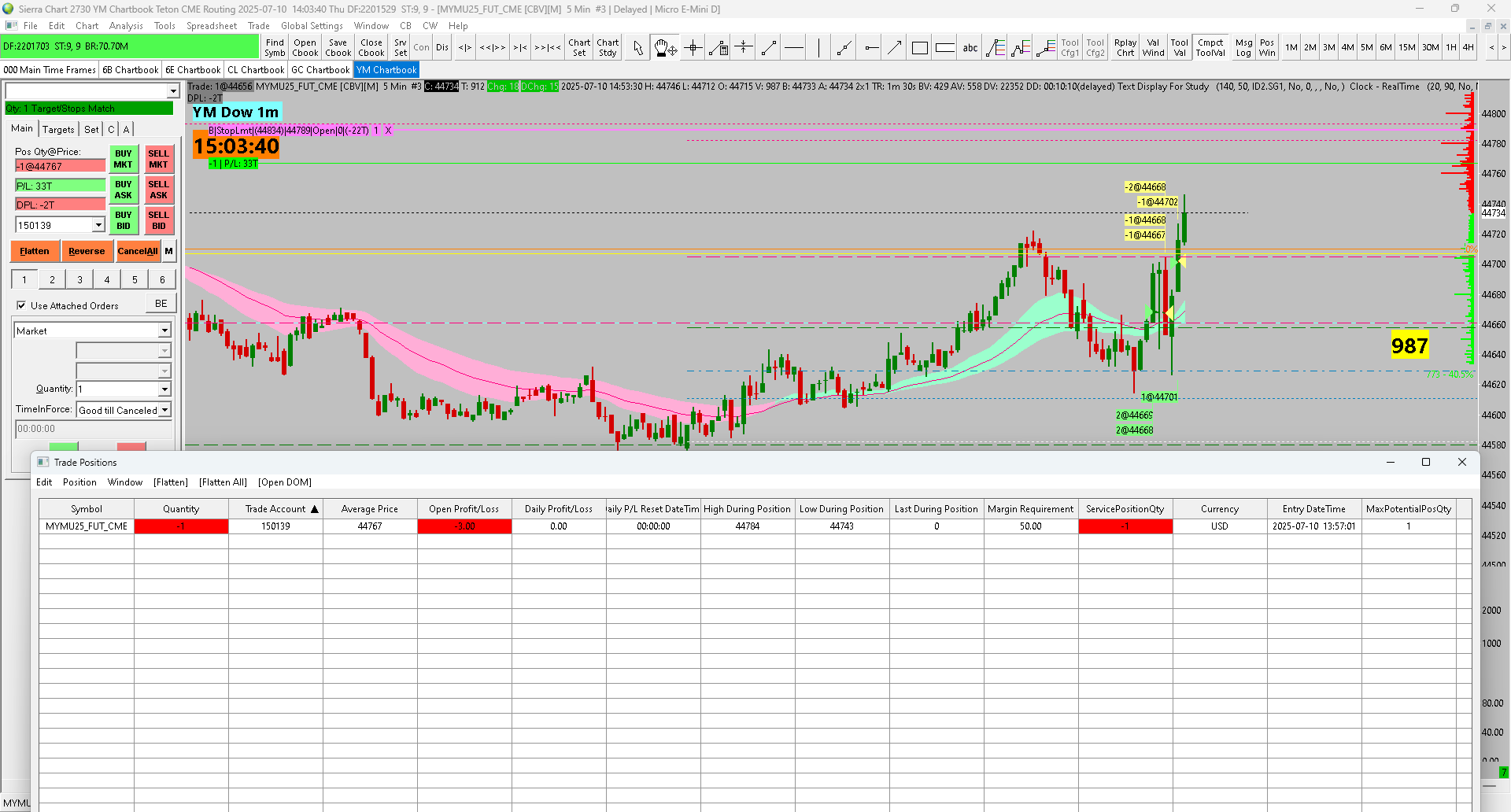Click the BUY MKT button
This screenshot has height=812, width=1511.
coord(124,159)
